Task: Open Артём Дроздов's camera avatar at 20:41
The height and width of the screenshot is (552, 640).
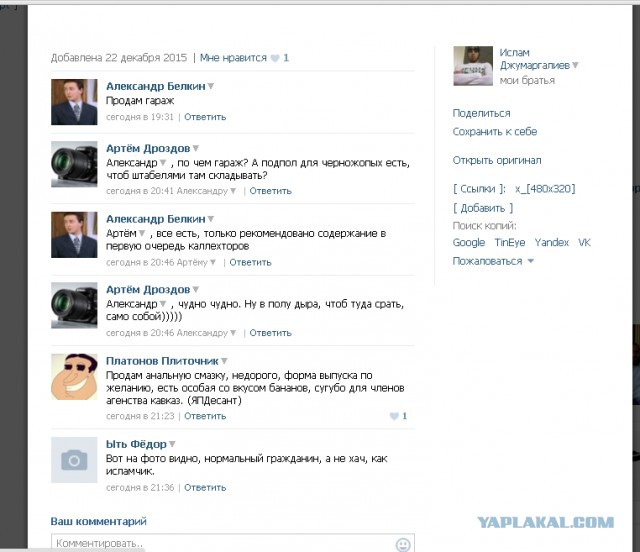Action: click(x=74, y=164)
